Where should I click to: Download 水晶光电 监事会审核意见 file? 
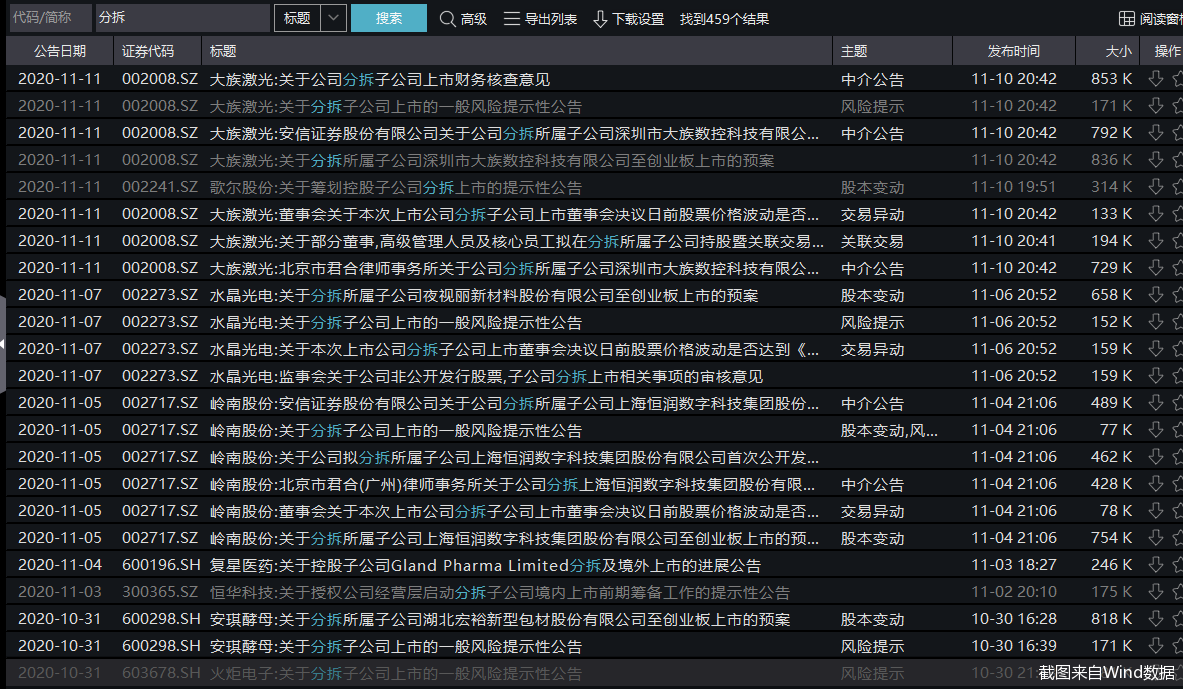1155,376
